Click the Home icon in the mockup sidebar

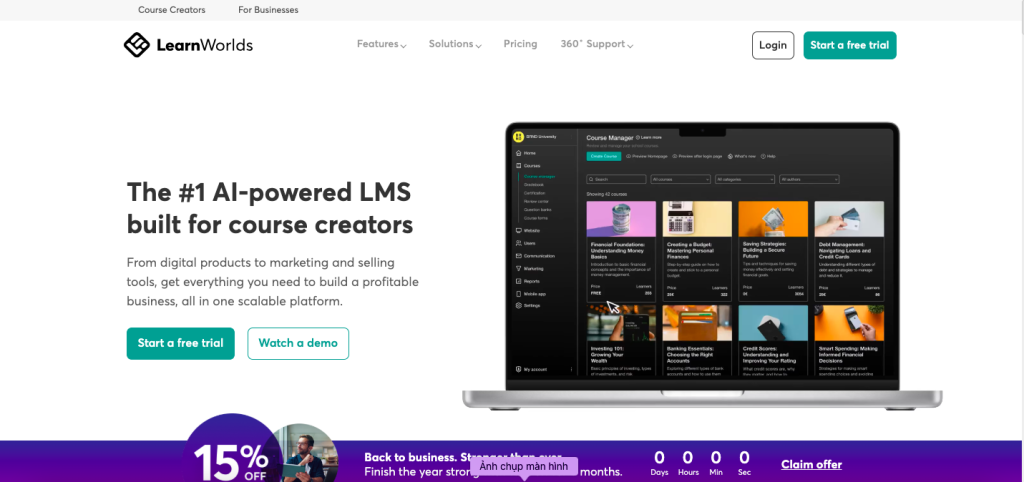[x=518, y=153]
